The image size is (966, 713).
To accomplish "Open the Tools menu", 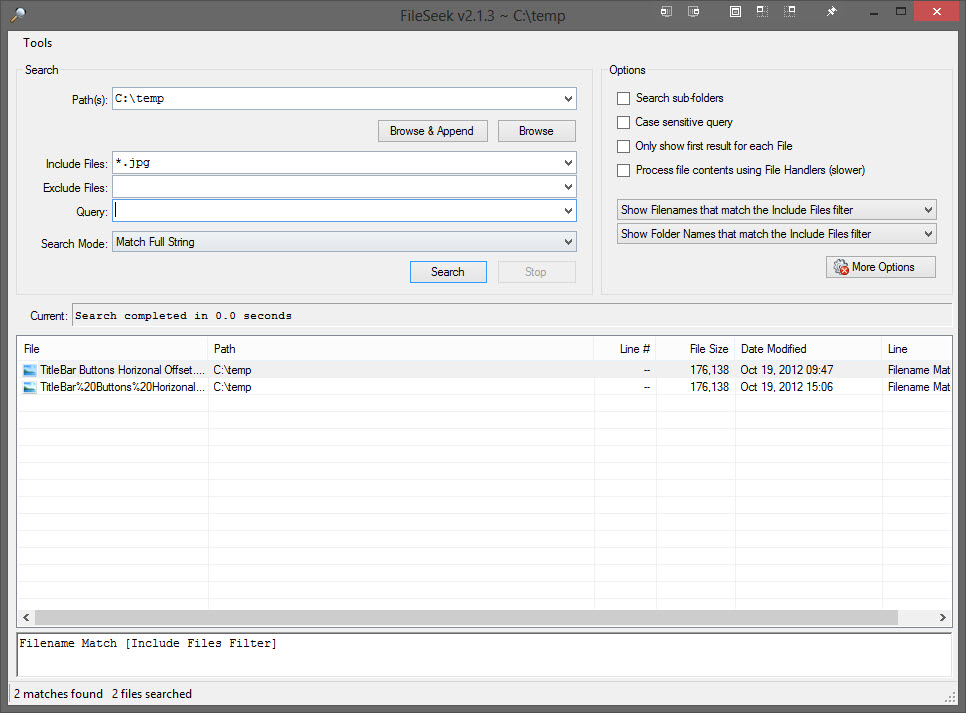I will click(38, 43).
